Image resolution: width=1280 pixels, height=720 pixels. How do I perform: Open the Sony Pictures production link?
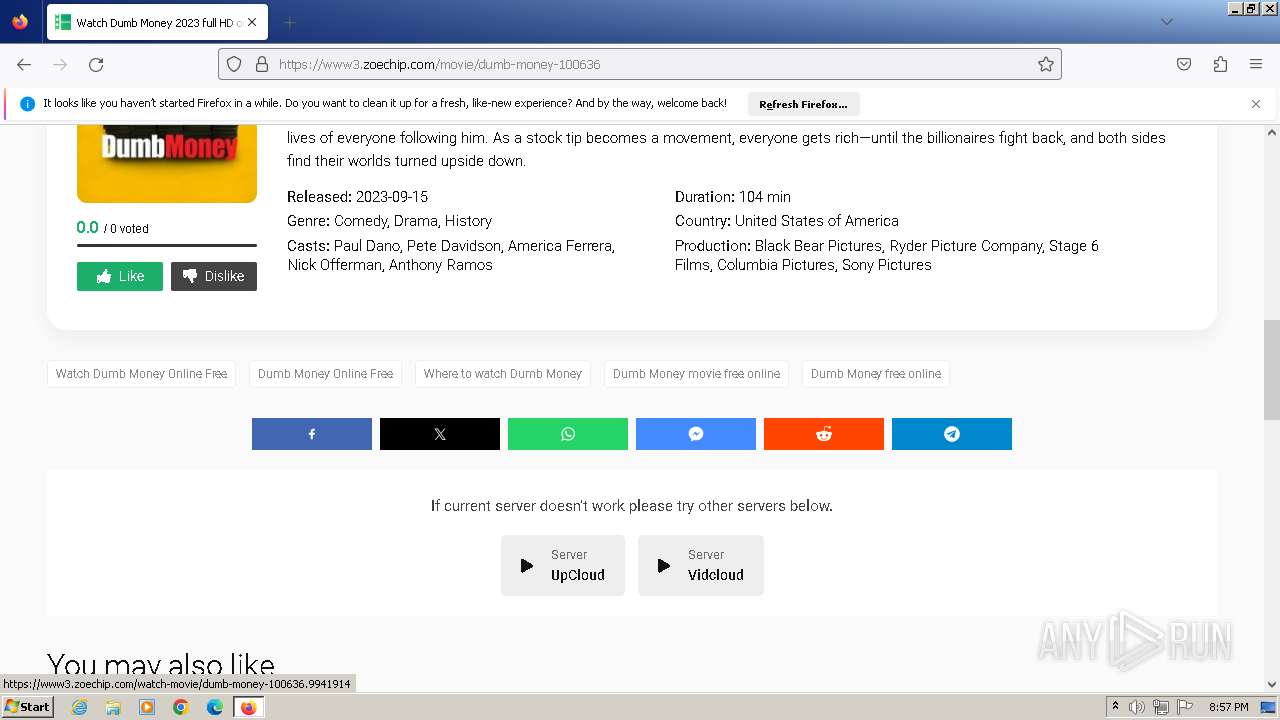(x=887, y=265)
